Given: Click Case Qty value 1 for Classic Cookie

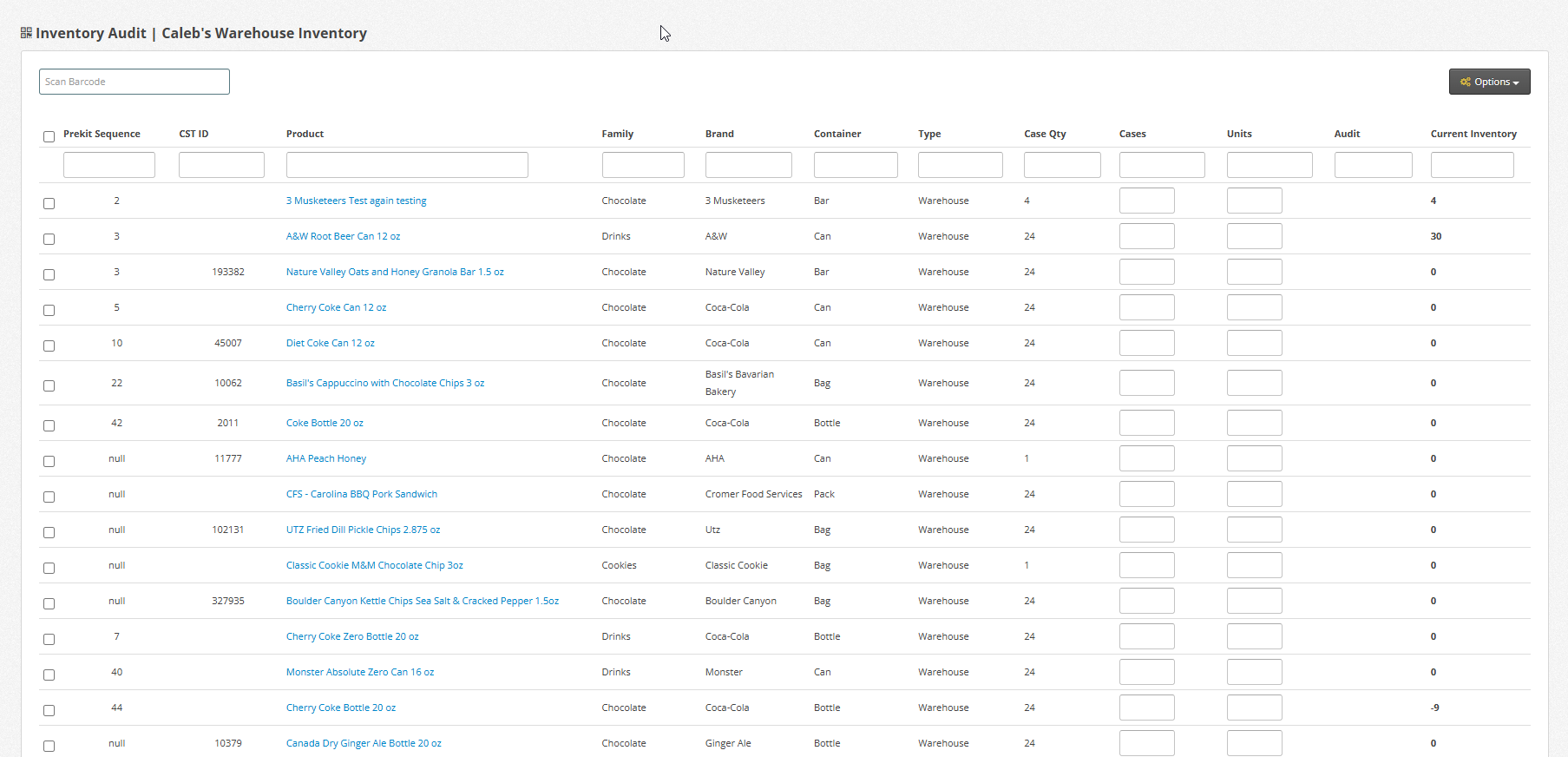Looking at the screenshot, I should 1027,565.
